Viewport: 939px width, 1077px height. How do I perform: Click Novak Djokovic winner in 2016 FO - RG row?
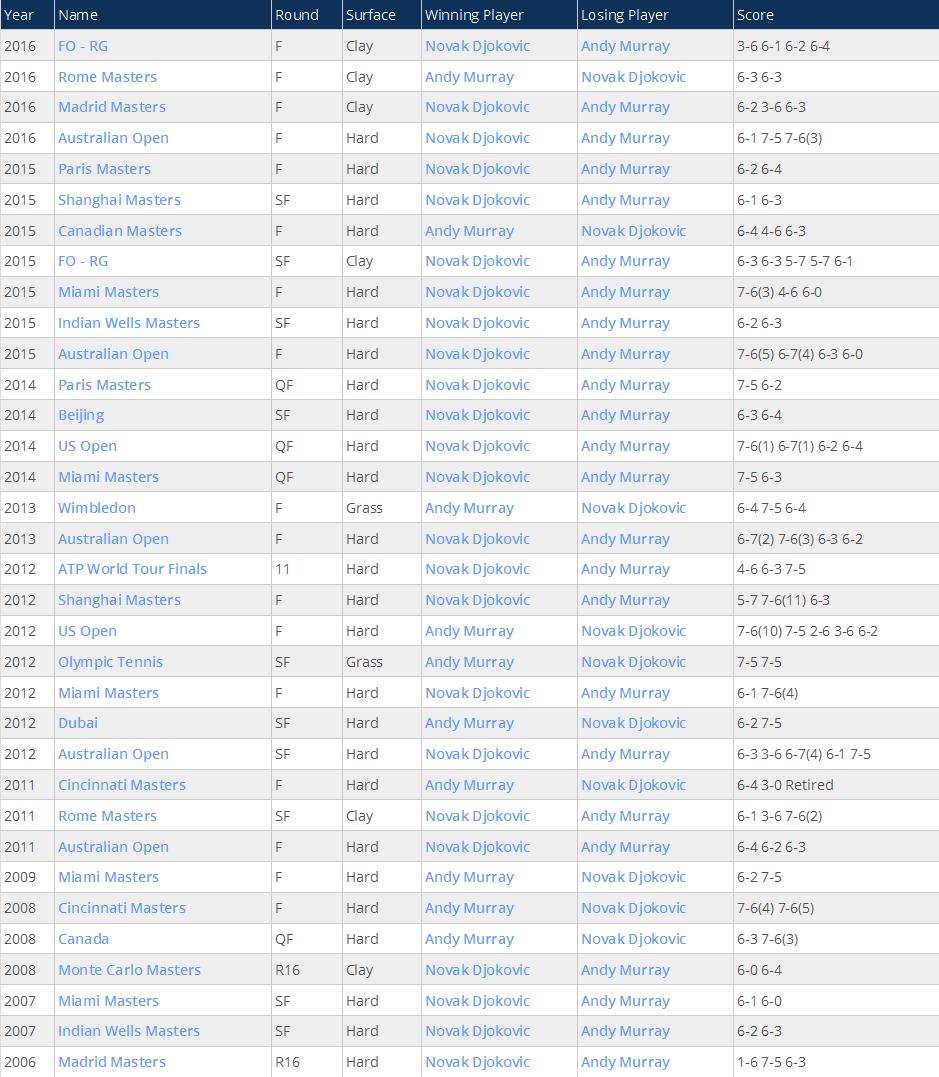point(477,46)
